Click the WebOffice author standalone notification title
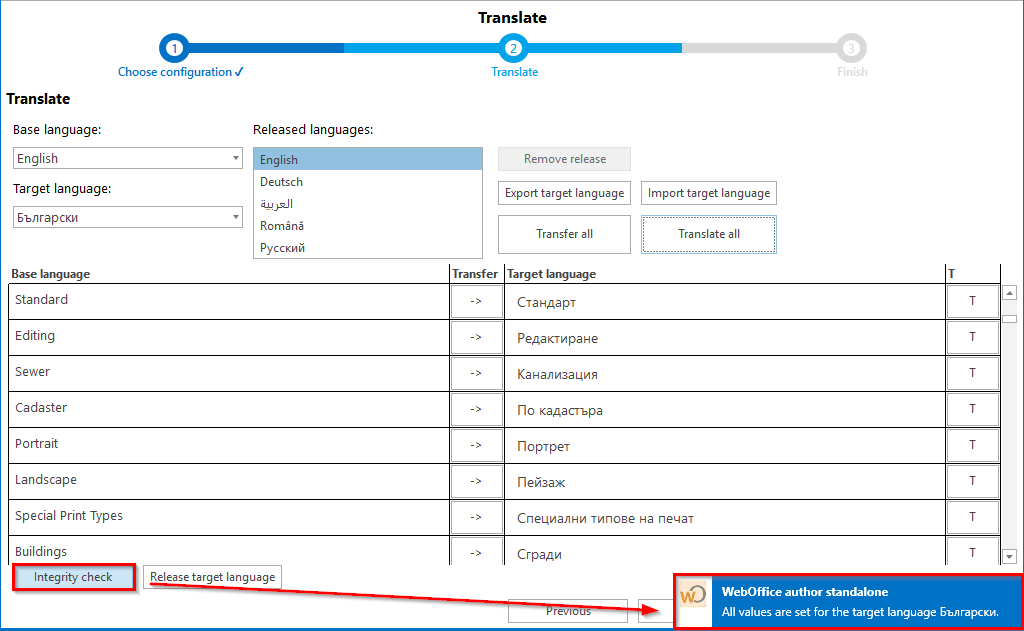The height and width of the screenshot is (631, 1024). (805, 592)
